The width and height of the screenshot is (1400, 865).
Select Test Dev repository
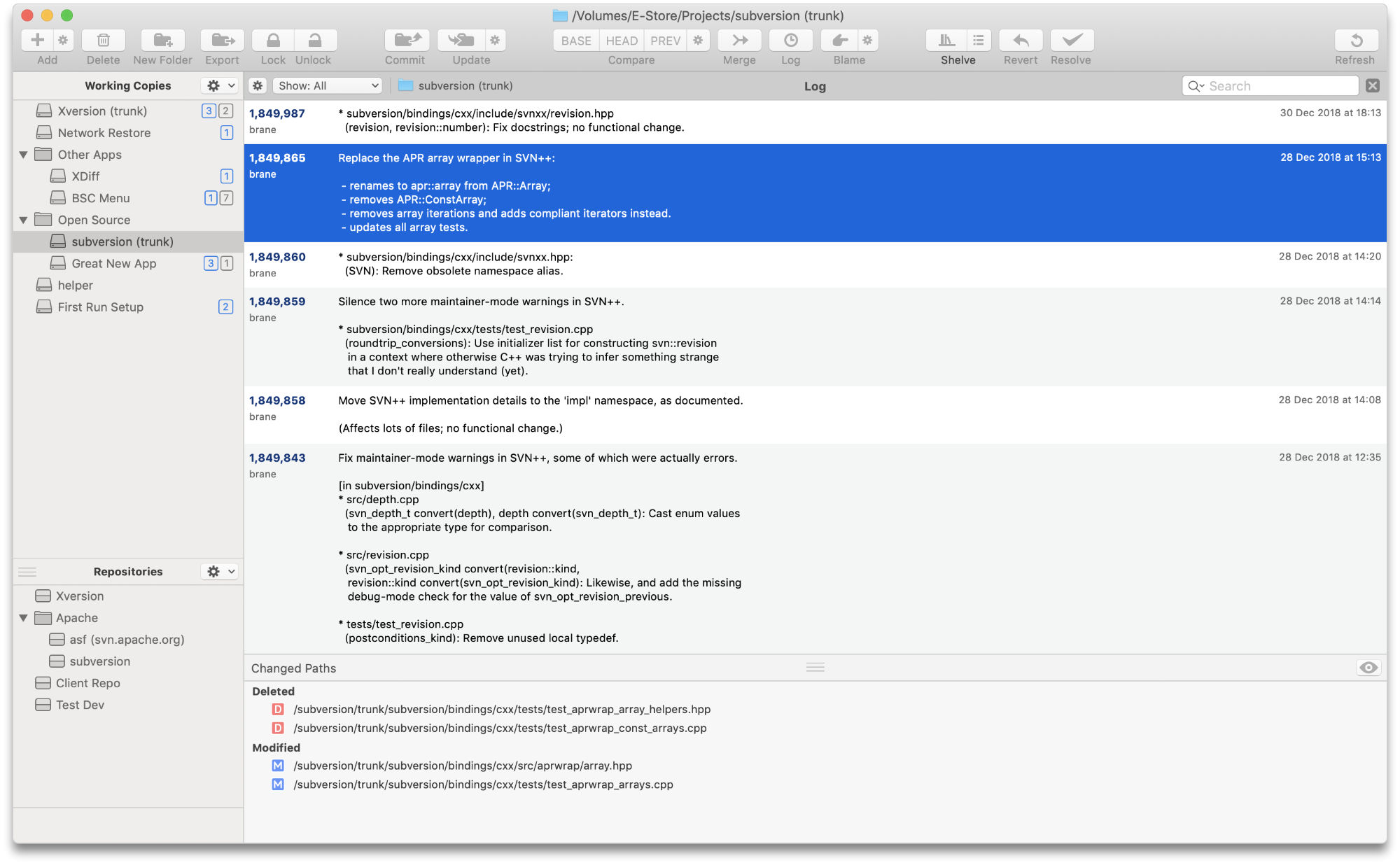[129, 705]
